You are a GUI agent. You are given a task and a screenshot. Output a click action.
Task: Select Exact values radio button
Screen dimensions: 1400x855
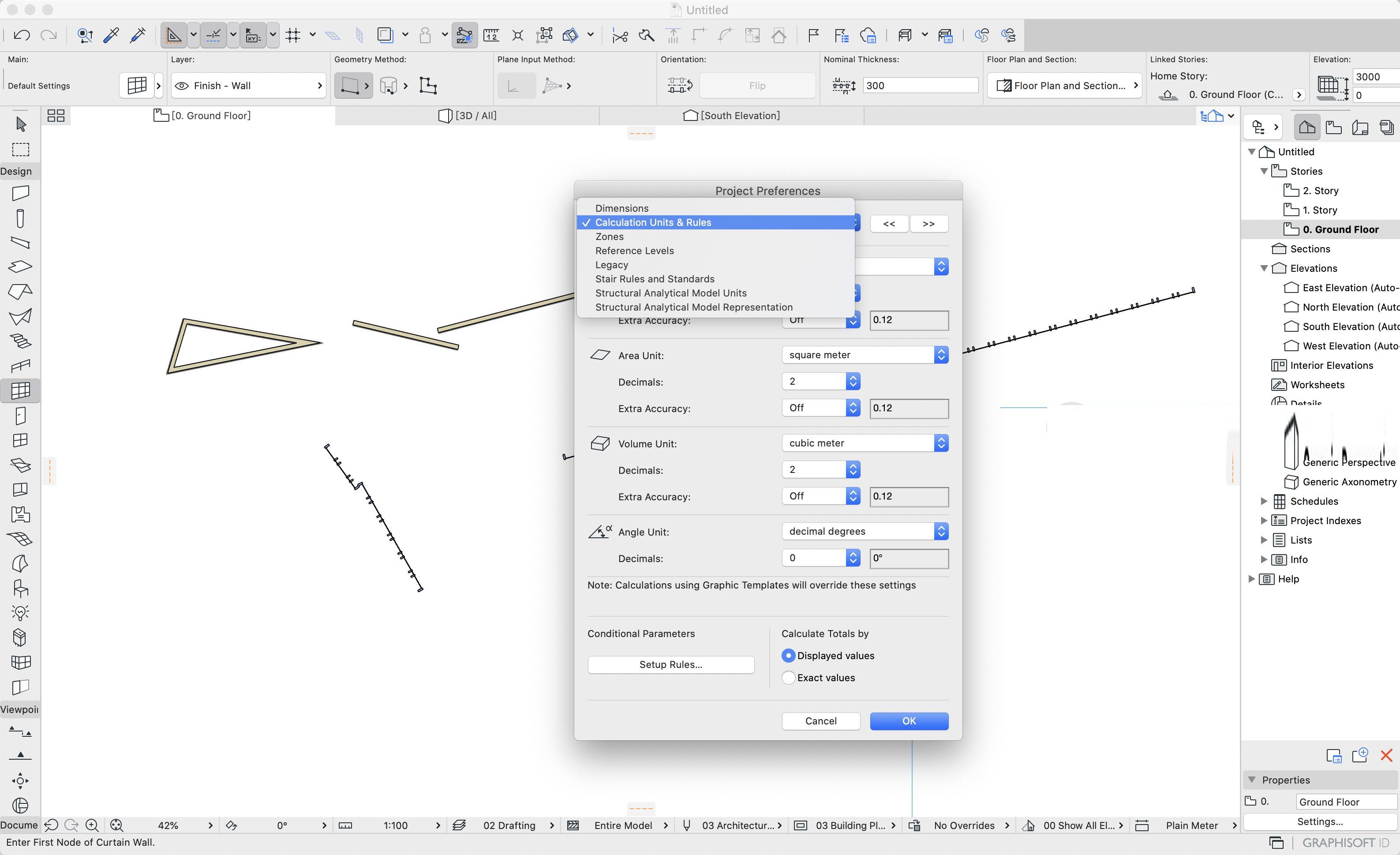tap(788, 678)
